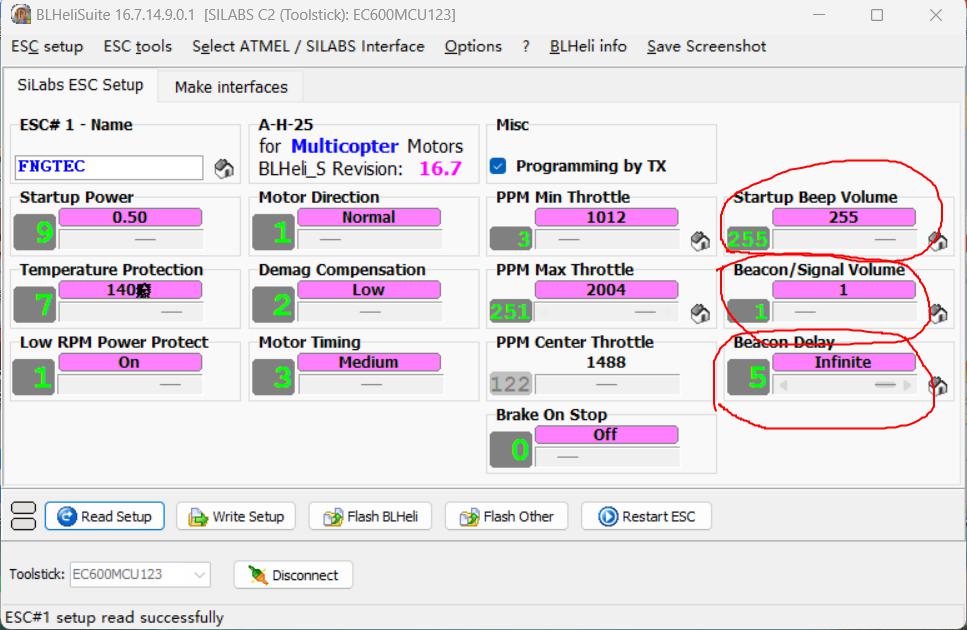Click the Motor Timing value Medium
967x630 pixels.
coord(369,362)
